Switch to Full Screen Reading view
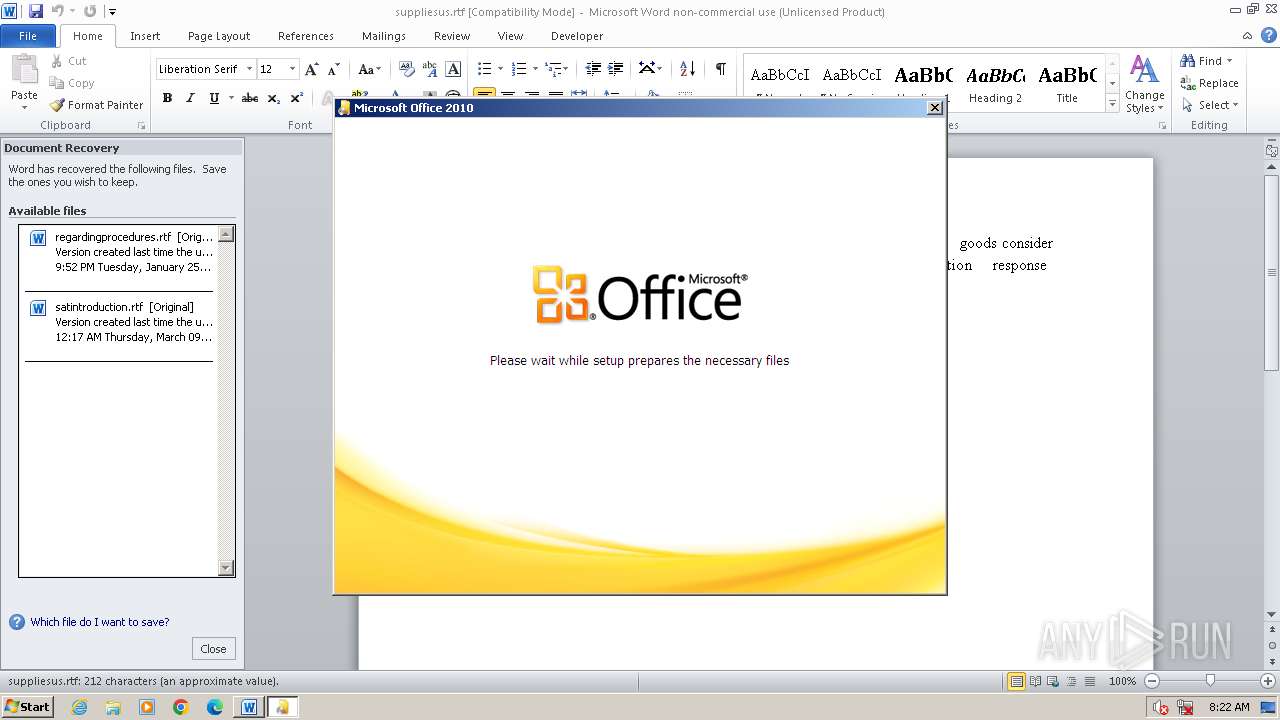Viewport: 1280px width, 720px height. click(x=1034, y=681)
